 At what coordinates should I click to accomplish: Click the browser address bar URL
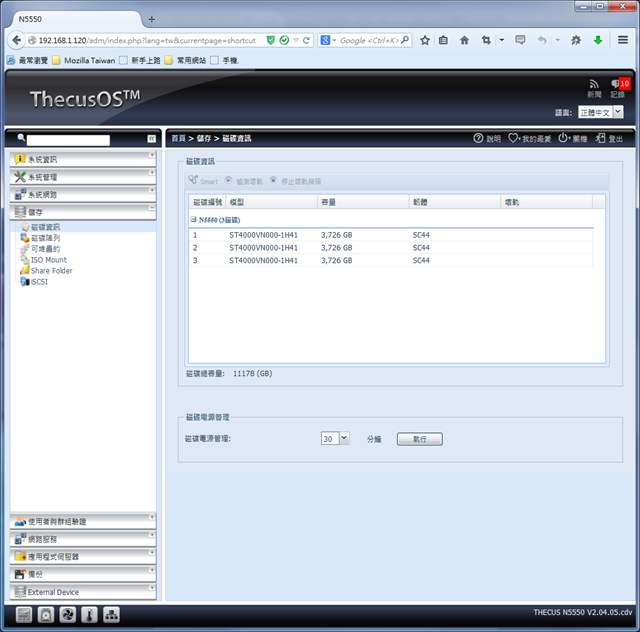147,40
